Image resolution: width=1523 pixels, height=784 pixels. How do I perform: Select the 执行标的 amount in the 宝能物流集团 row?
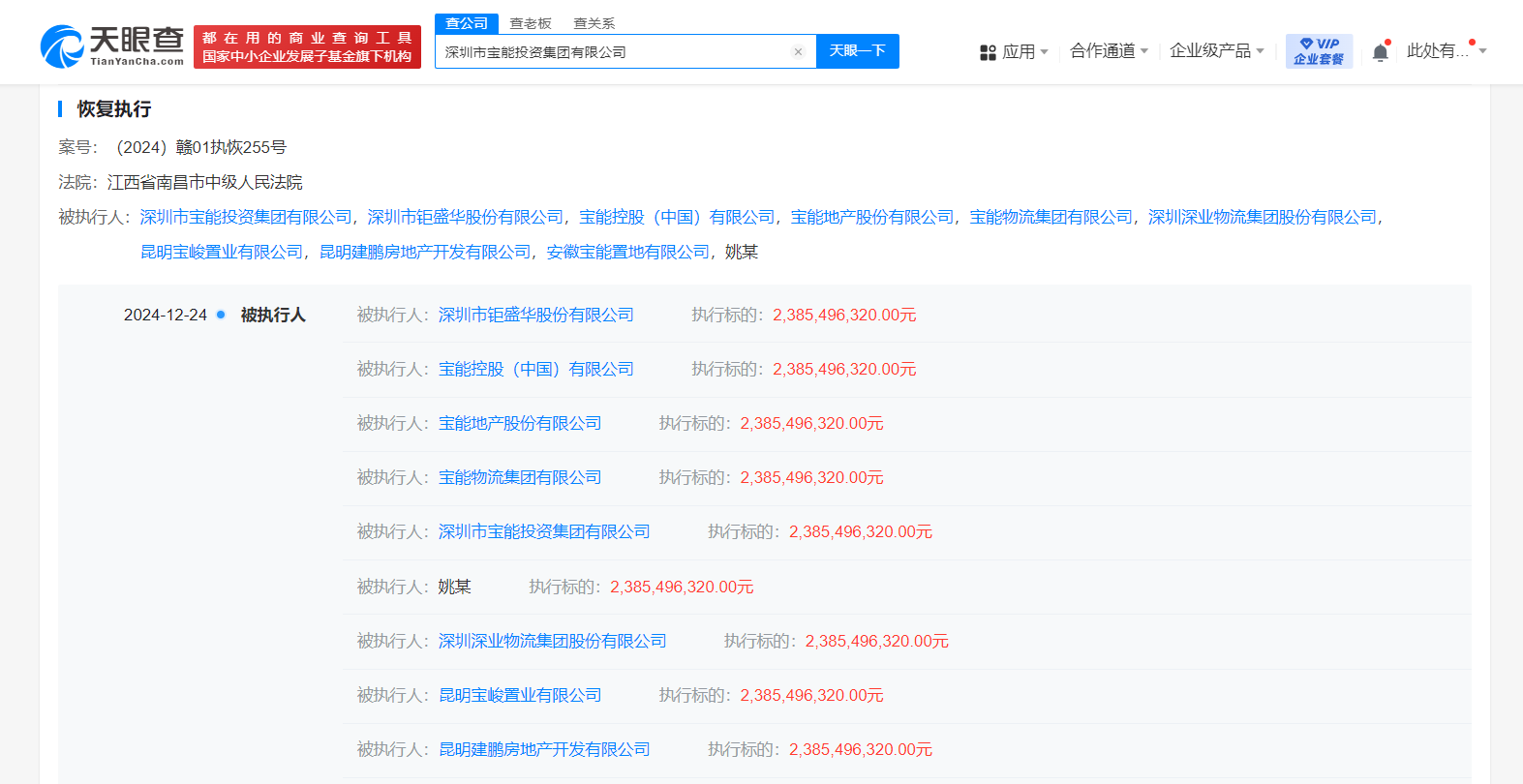pyautogui.click(x=812, y=477)
